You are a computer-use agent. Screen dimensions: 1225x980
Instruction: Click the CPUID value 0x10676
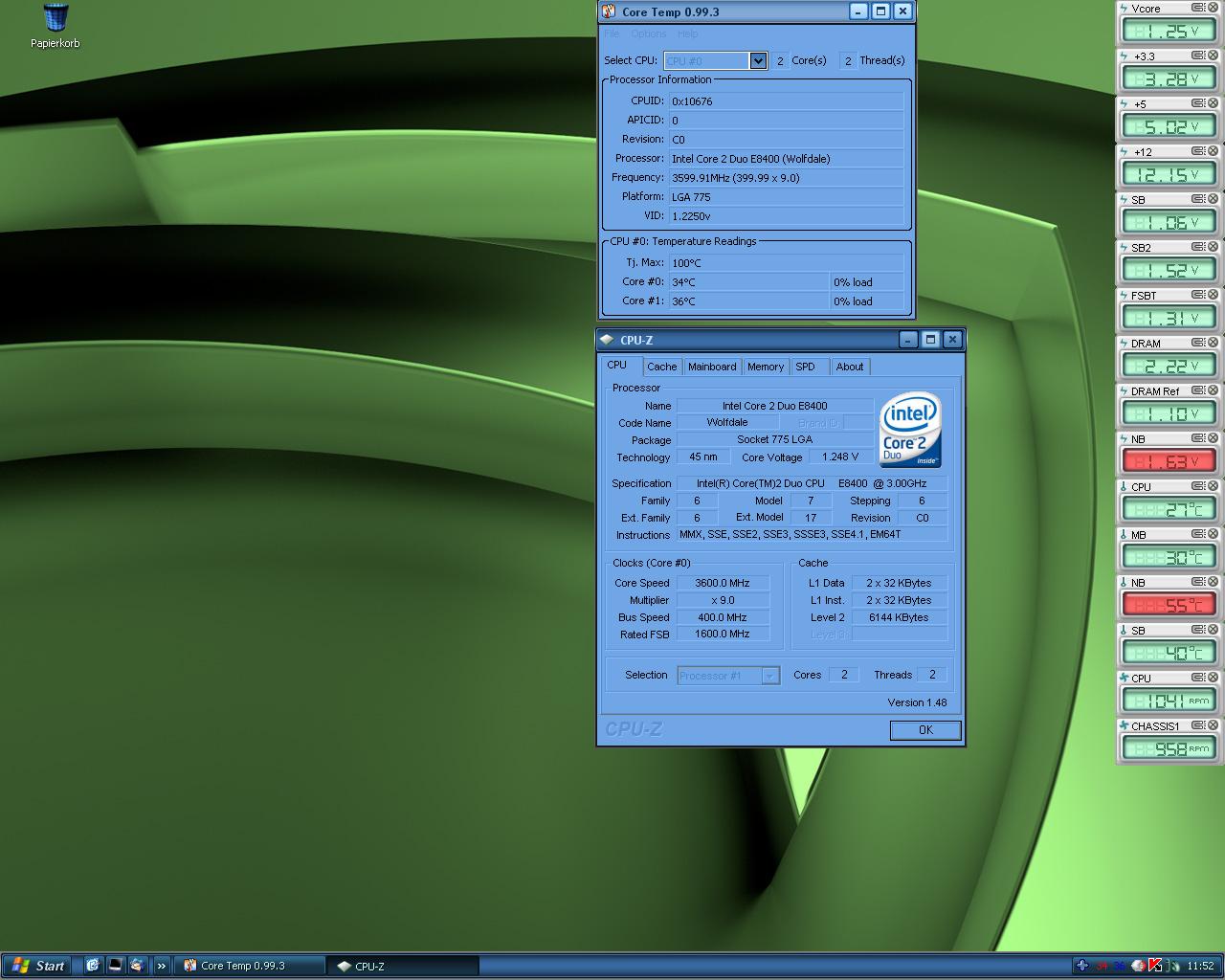point(786,101)
